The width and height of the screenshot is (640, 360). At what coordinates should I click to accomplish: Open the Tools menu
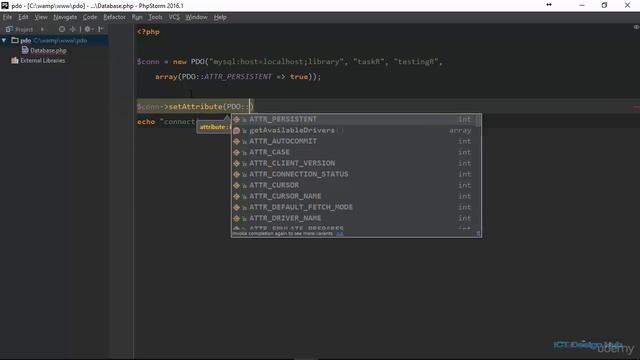pos(155,17)
